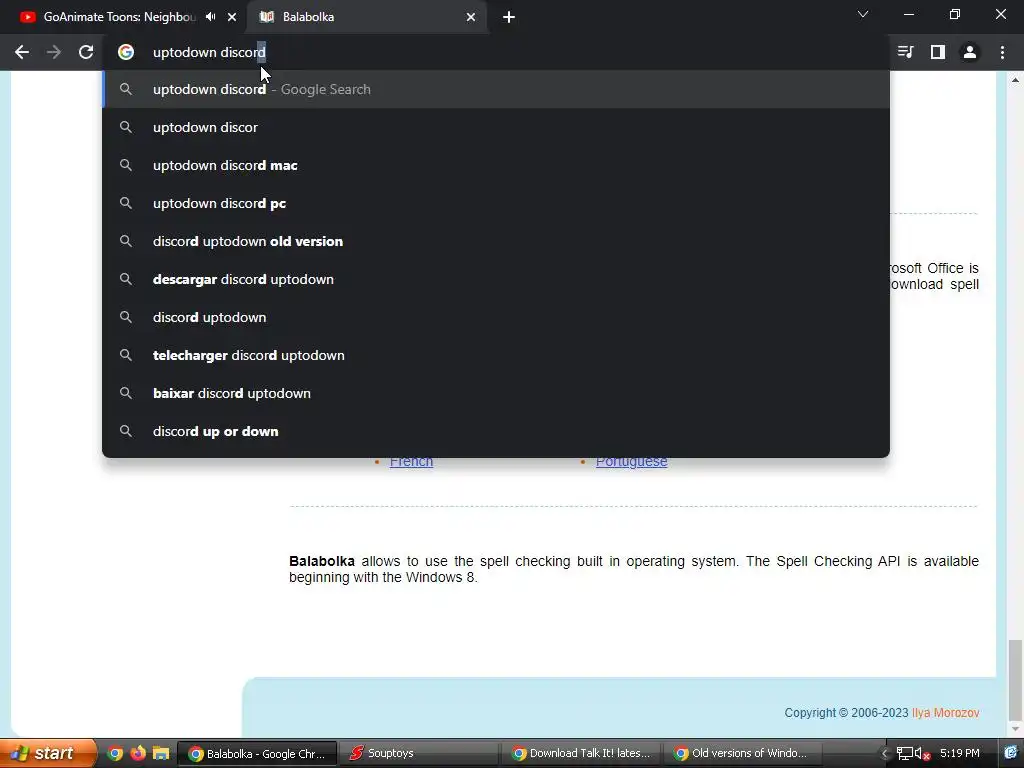Select 'telecharger discord uptodown' suggestion
The height and width of the screenshot is (768, 1024).
496,355
